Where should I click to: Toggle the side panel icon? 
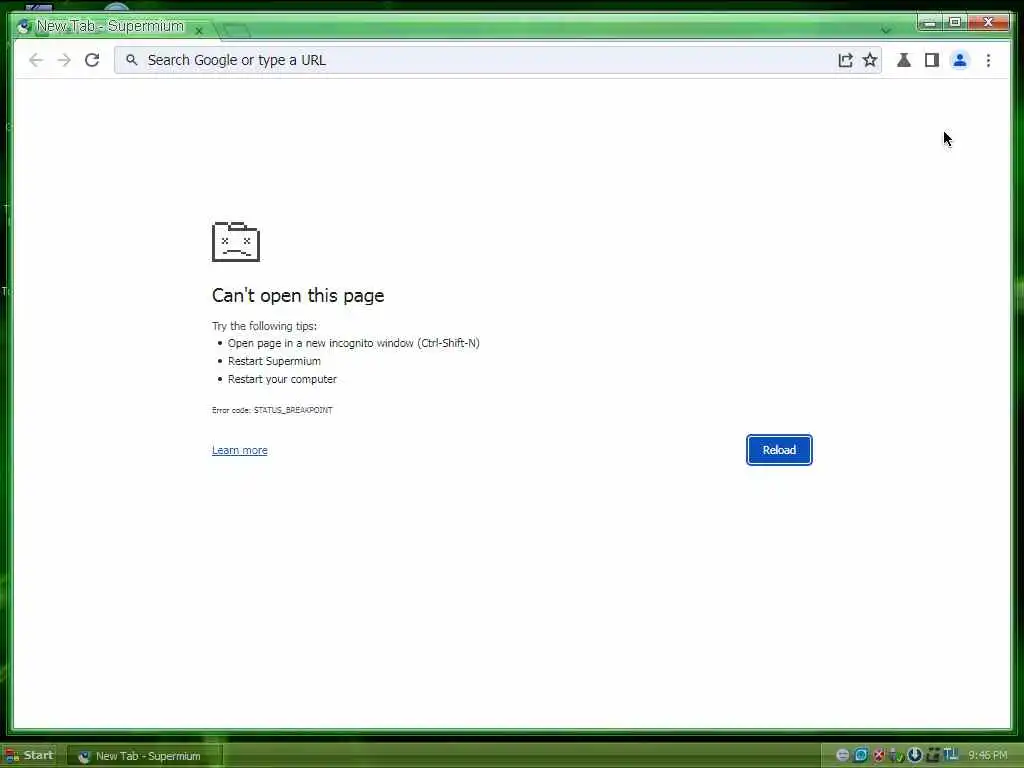click(x=932, y=60)
